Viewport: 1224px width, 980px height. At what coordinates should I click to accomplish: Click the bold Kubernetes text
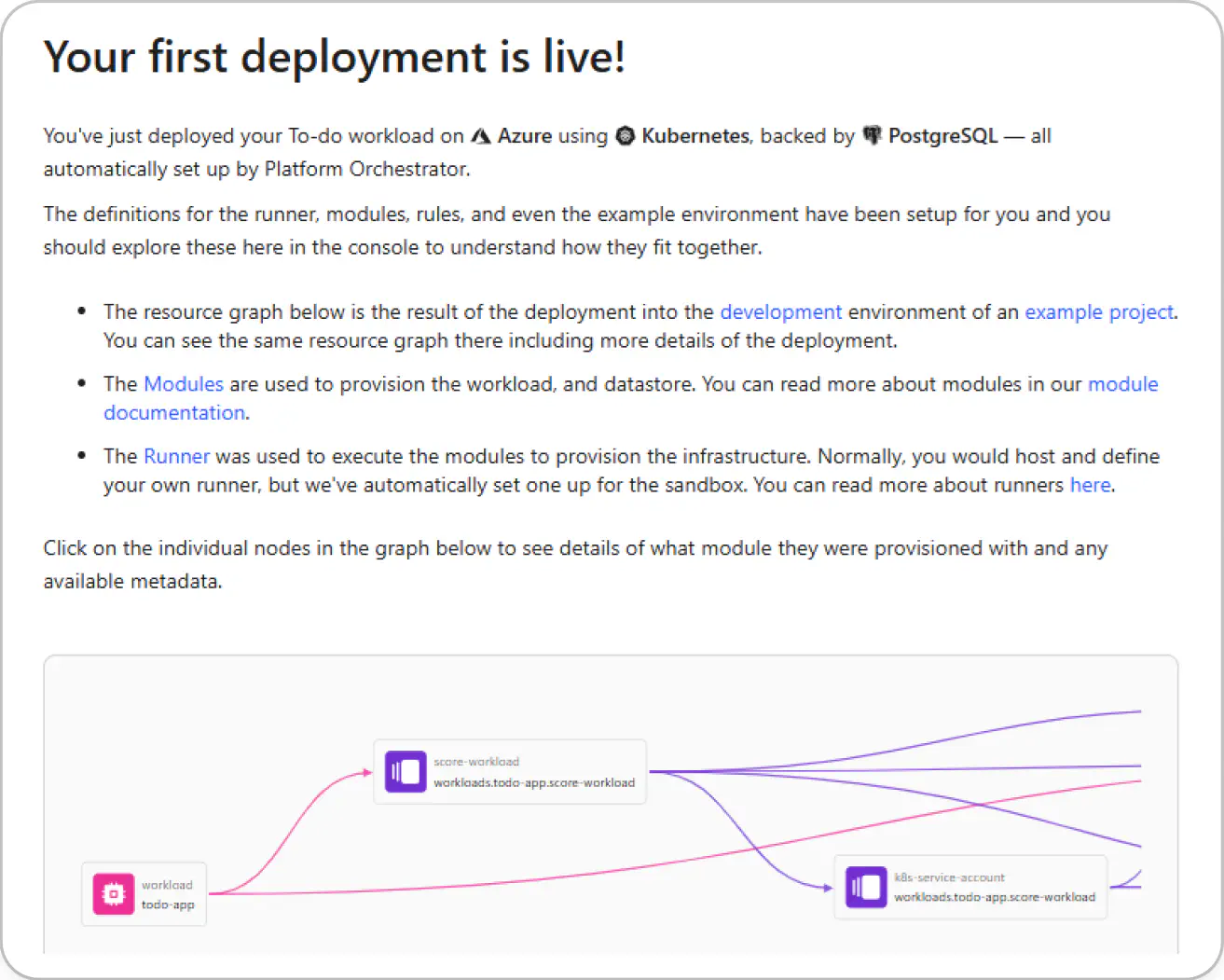695,136
